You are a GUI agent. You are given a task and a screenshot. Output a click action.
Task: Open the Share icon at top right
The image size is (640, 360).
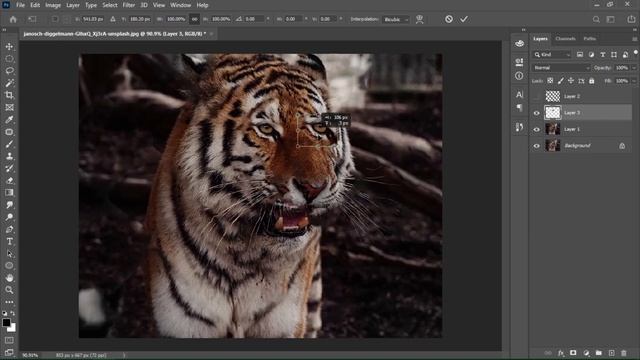click(631, 19)
